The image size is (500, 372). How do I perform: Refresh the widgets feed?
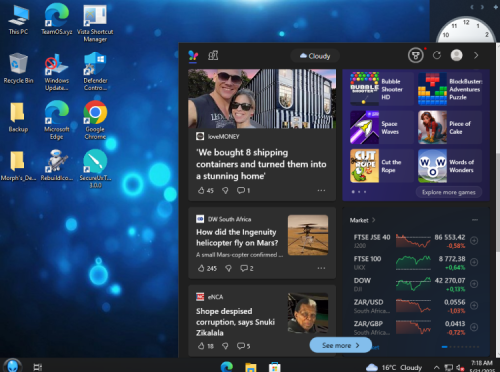point(437,55)
